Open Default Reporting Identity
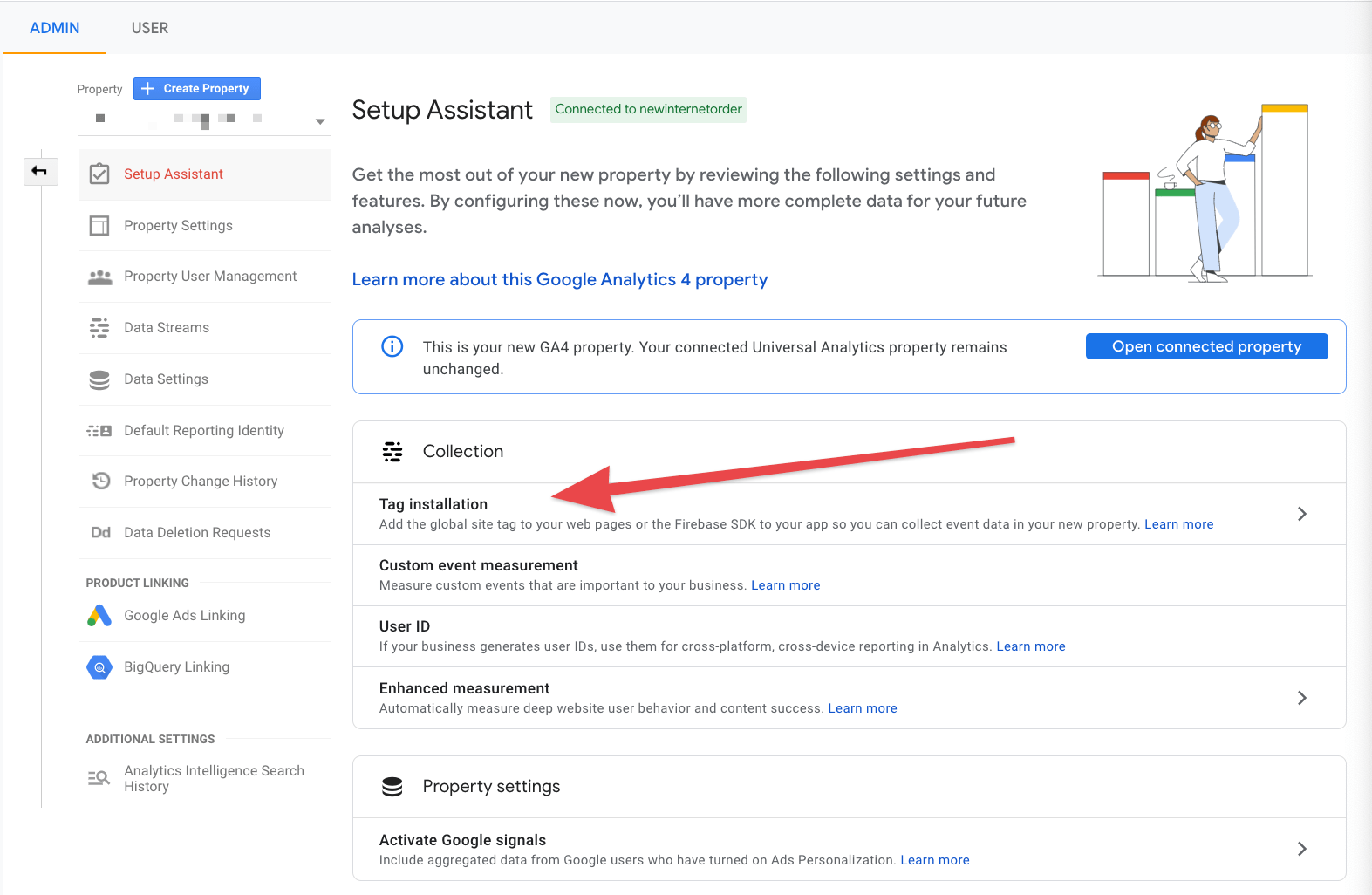Viewport: 1372px width, 895px height. coord(205,431)
